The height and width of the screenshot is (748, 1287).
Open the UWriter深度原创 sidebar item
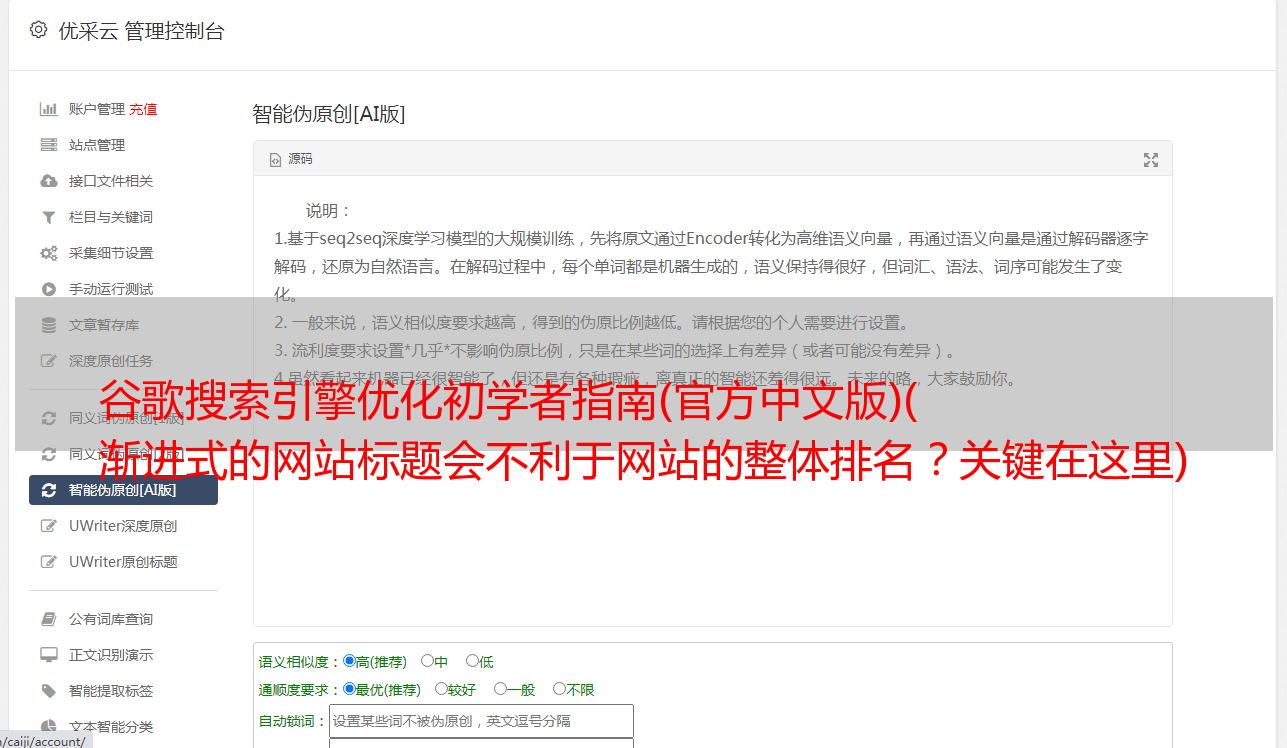click(x=123, y=526)
